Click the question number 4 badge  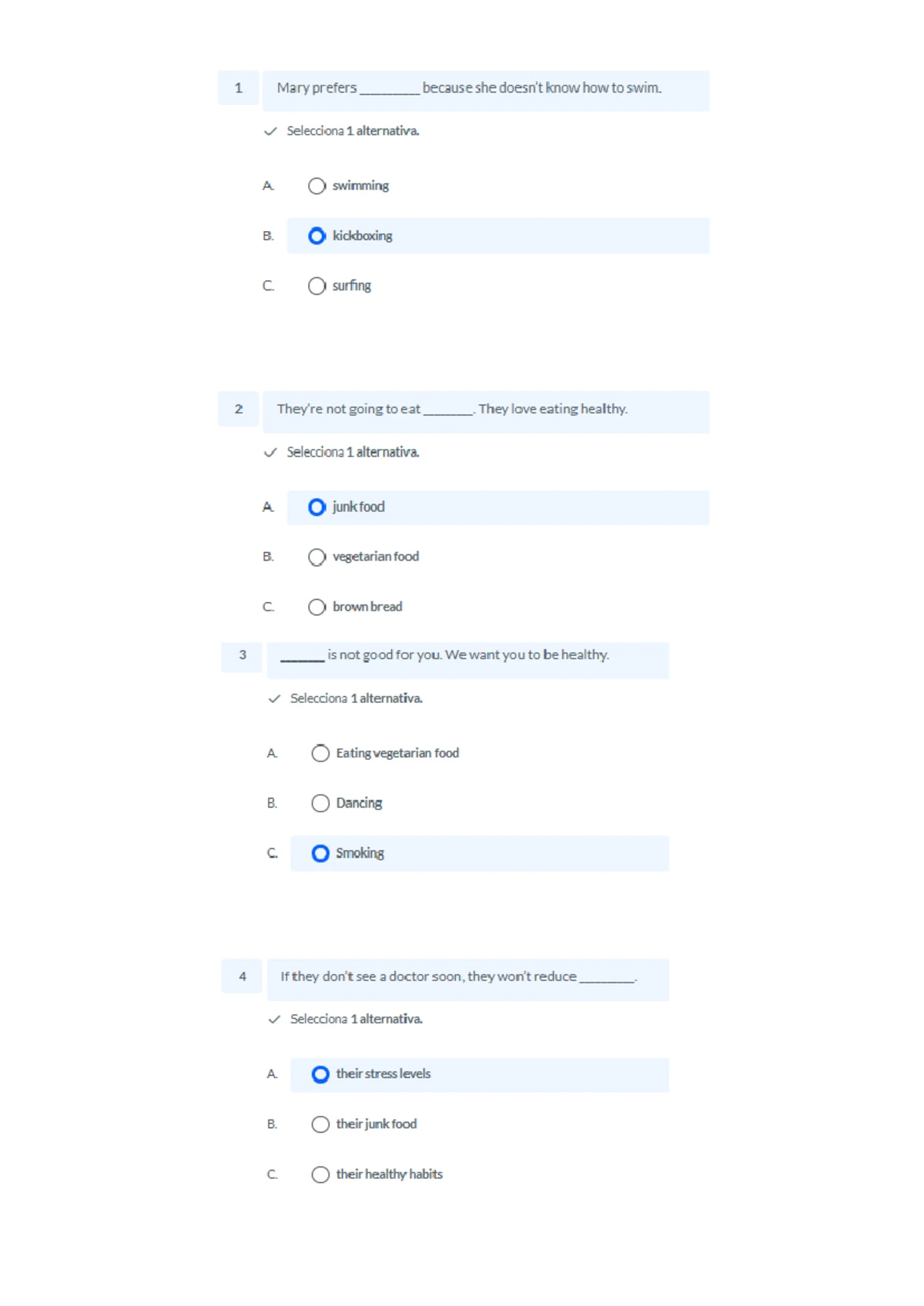243,977
